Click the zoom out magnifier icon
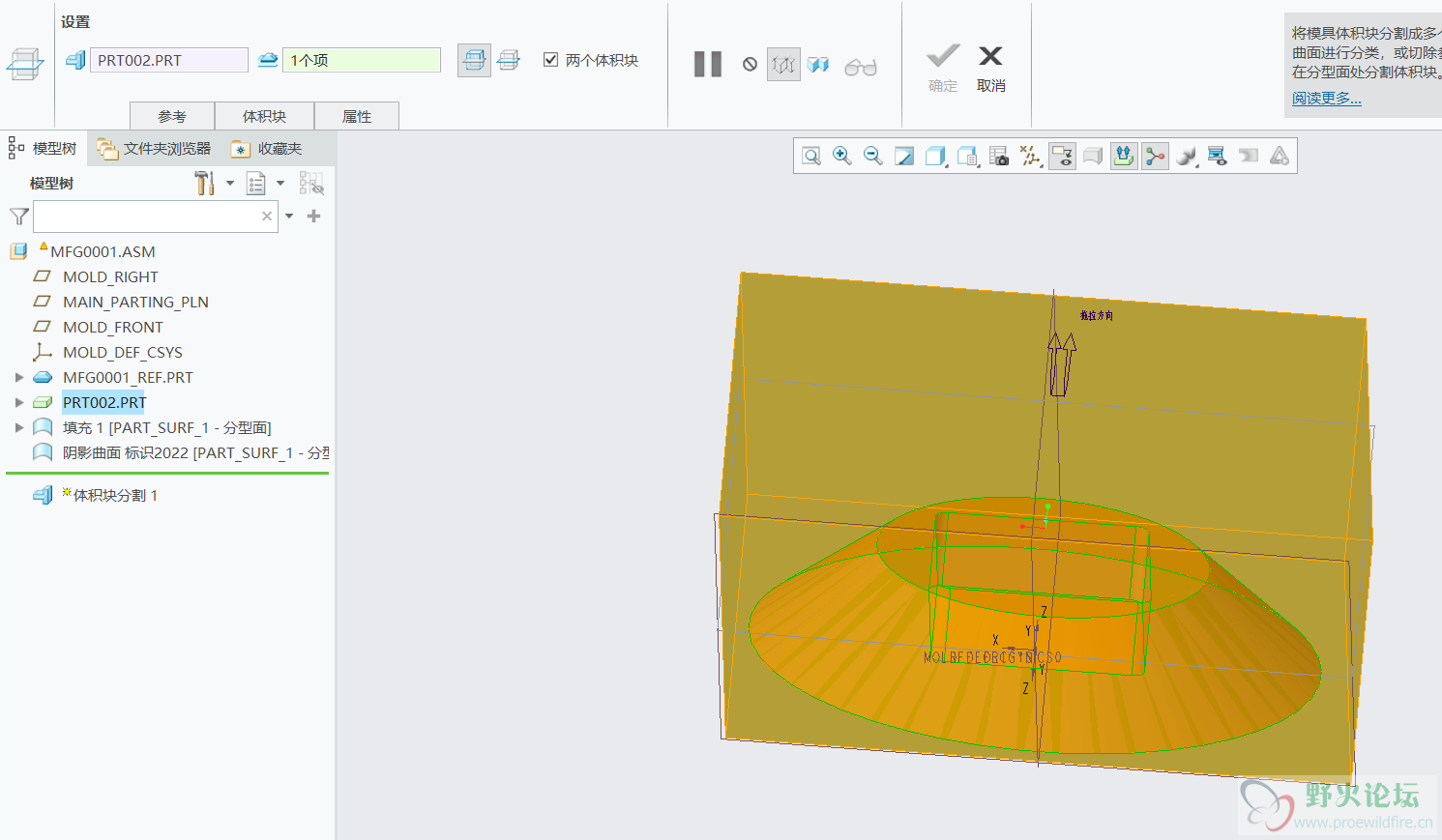Screen dimensions: 1442x840 tap(873, 156)
